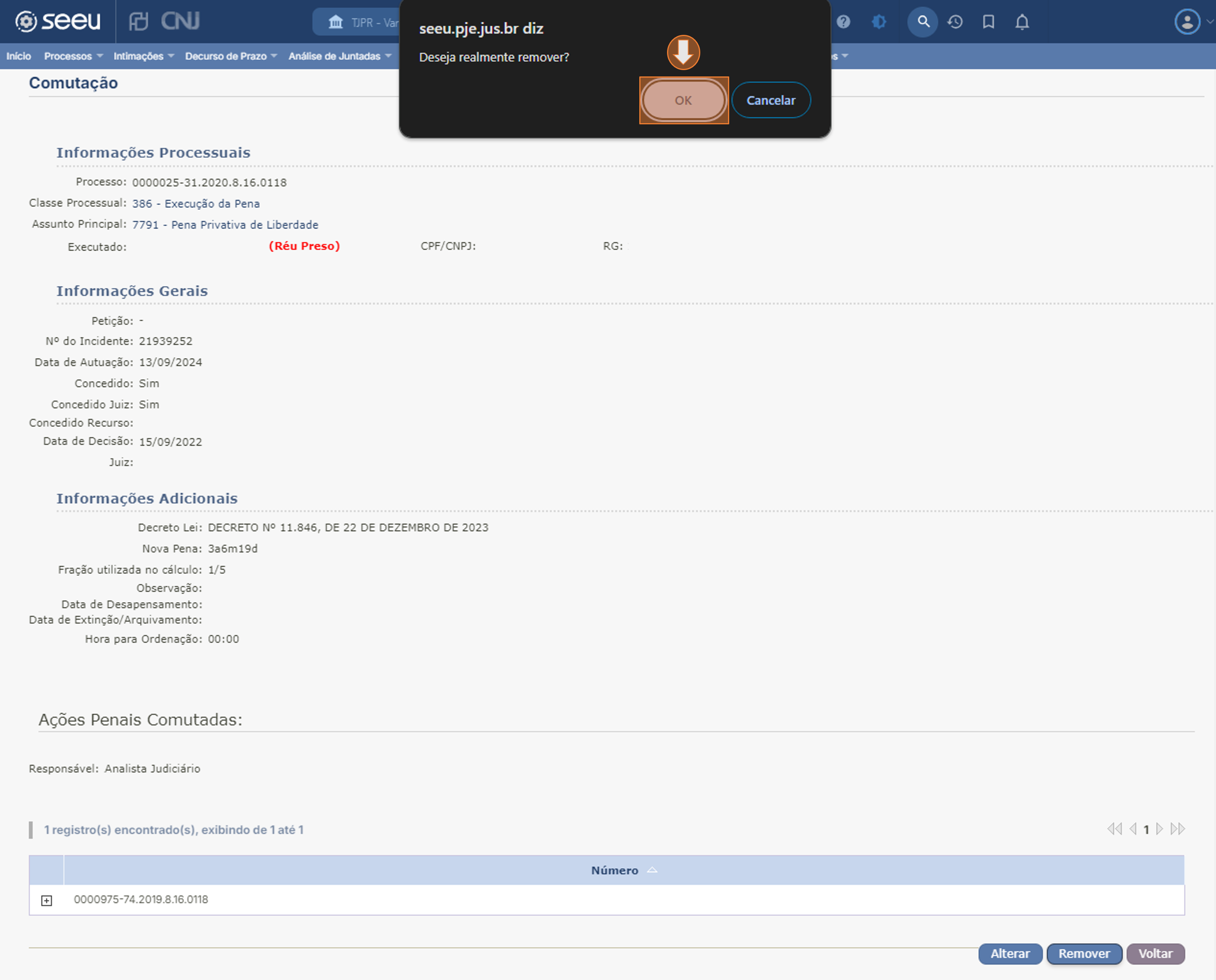Click fraction value 1/5
The width and height of the screenshot is (1216, 980).
coord(217,570)
